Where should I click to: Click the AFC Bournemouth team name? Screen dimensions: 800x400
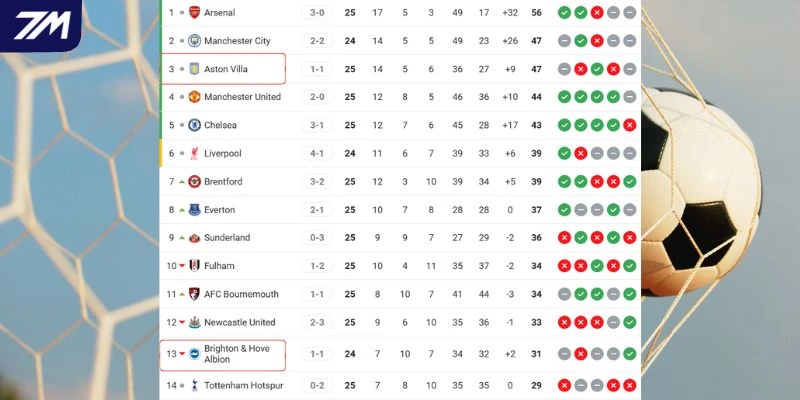[239, 294]
